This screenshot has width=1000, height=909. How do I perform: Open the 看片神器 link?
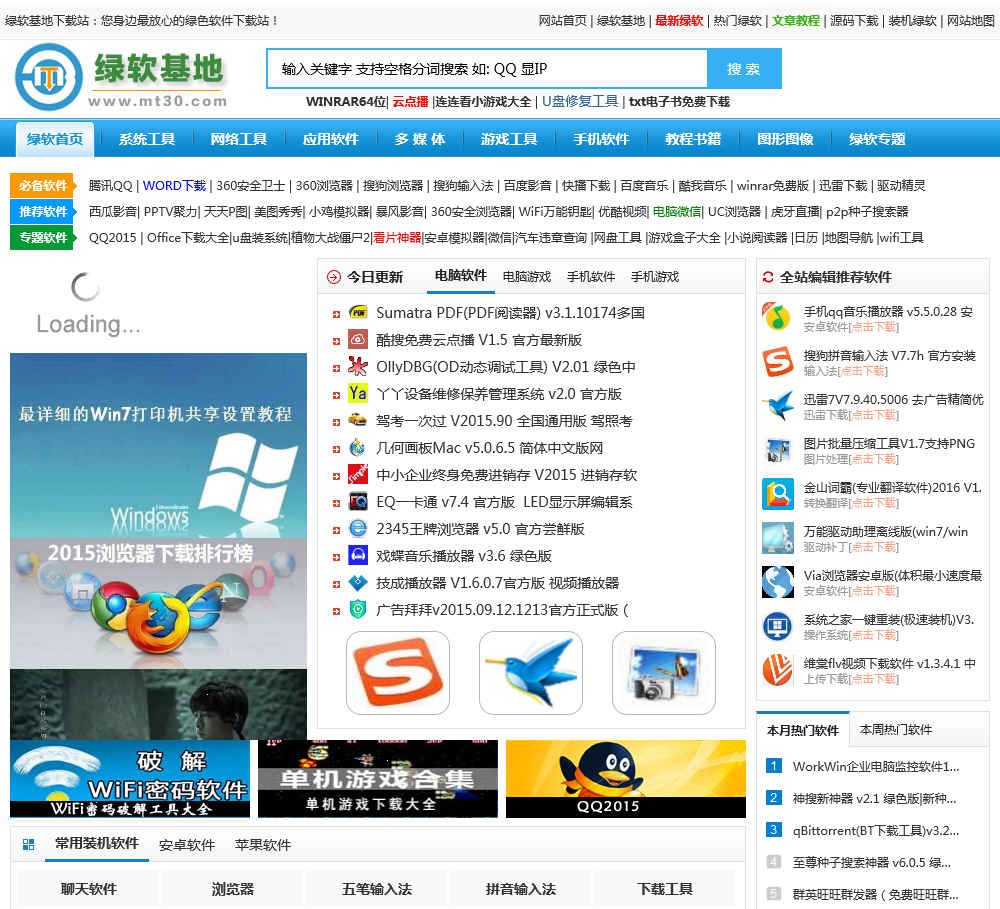[397, 238]
